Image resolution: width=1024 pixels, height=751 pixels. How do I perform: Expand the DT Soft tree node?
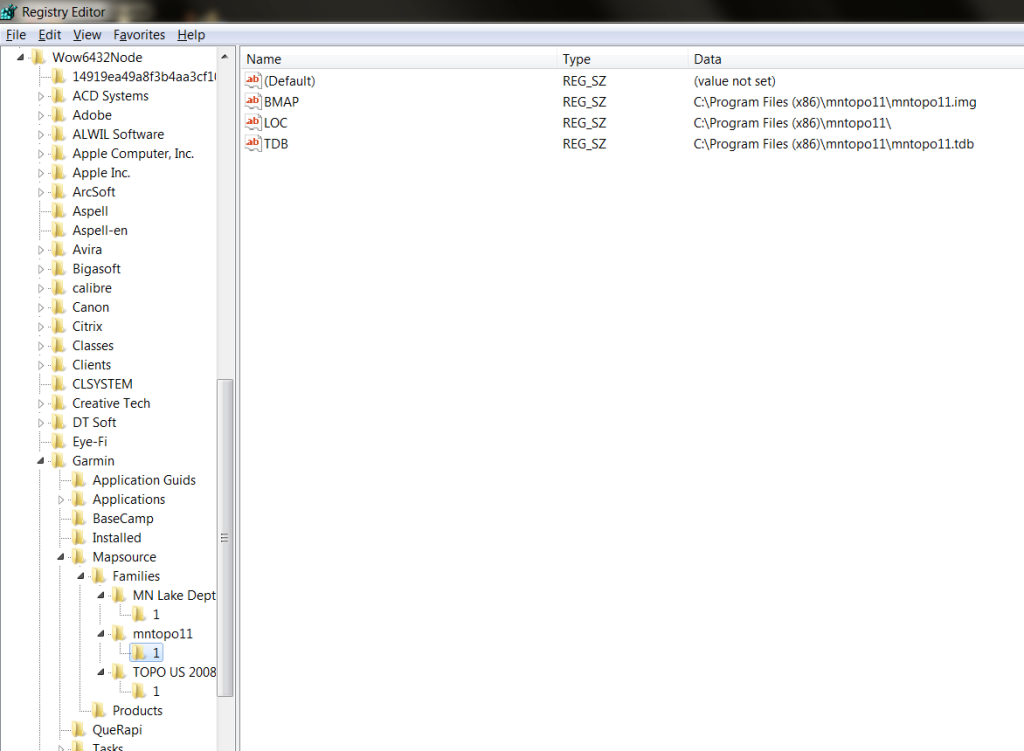[41, 423]
